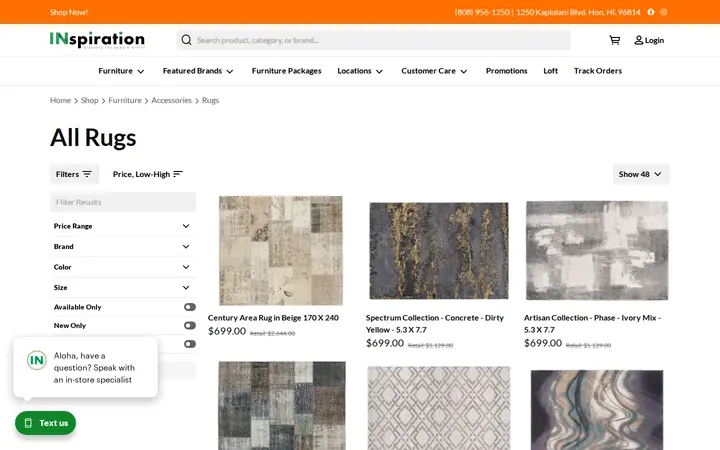This screenshot has width=720, height=450.
Task: Click Home in the breadcrumb
Action: click(x=60, y=100)
